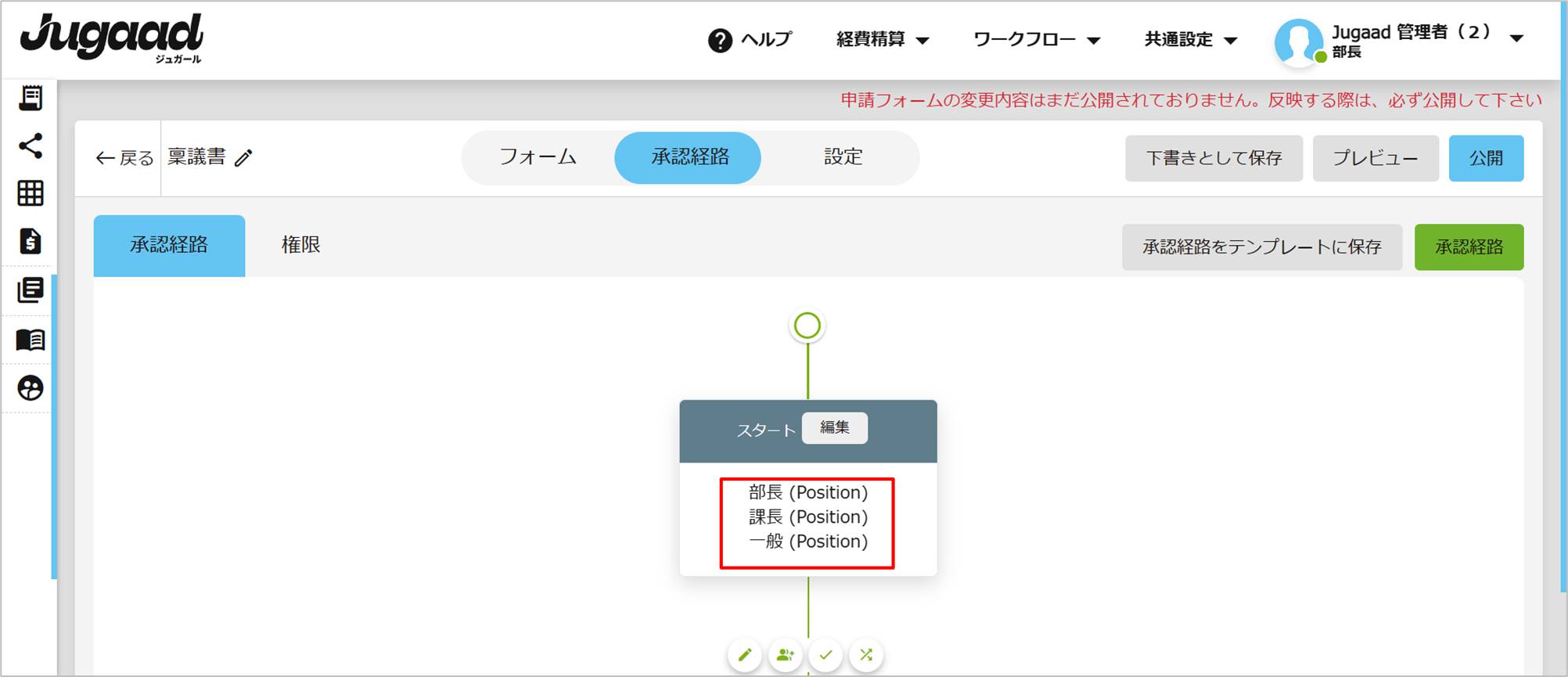Open the group people sidebar icon

31,388
